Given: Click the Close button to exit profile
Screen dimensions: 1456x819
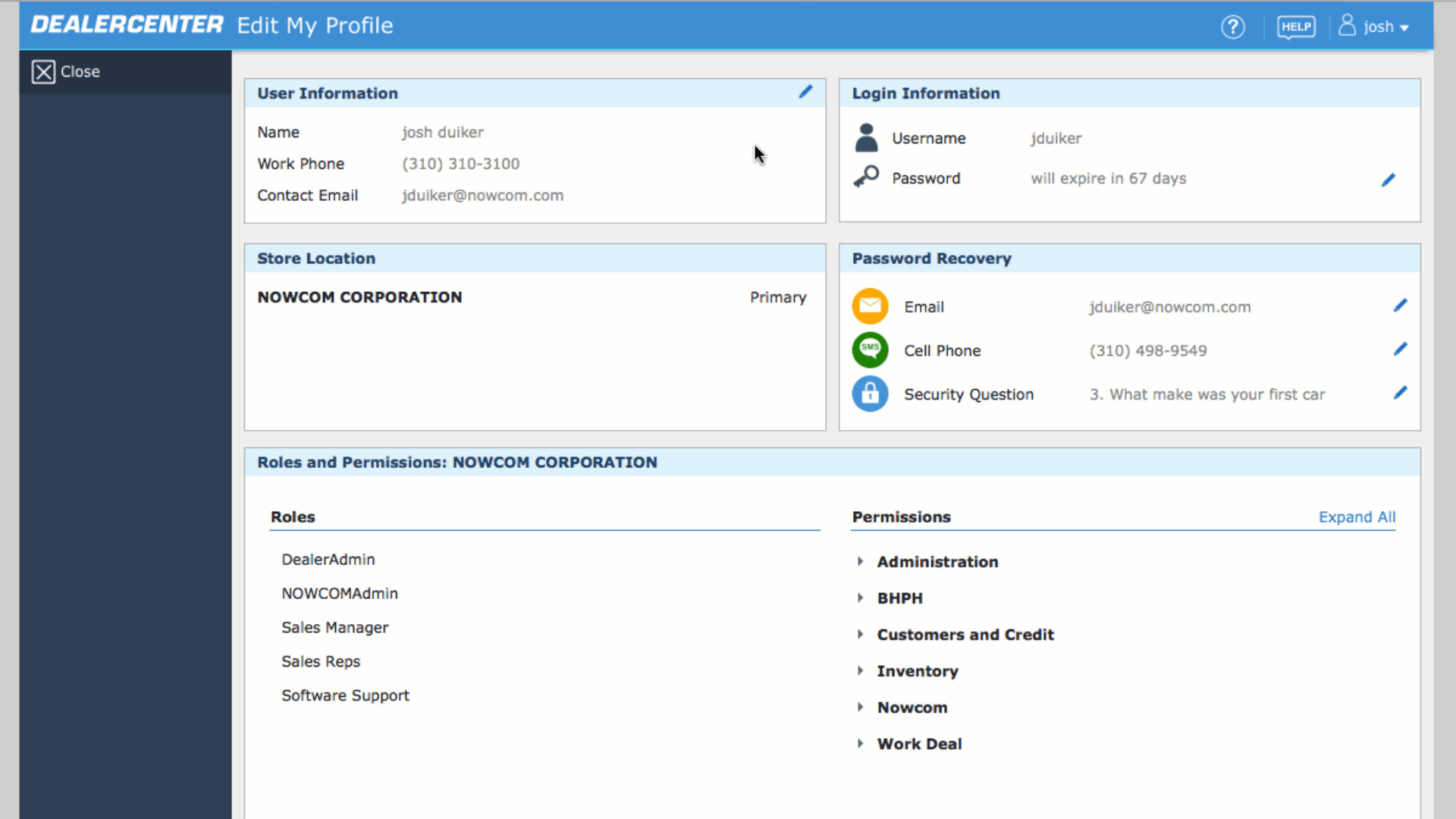Looking at the screenshot, I should pyautogui.click(x=66, y=71).
